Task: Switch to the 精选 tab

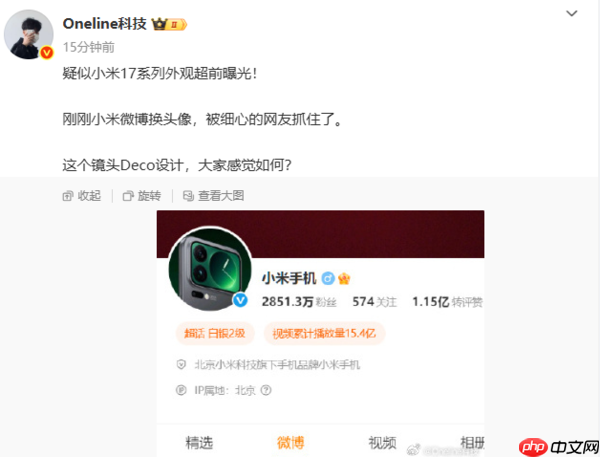Action: (199, 442)
